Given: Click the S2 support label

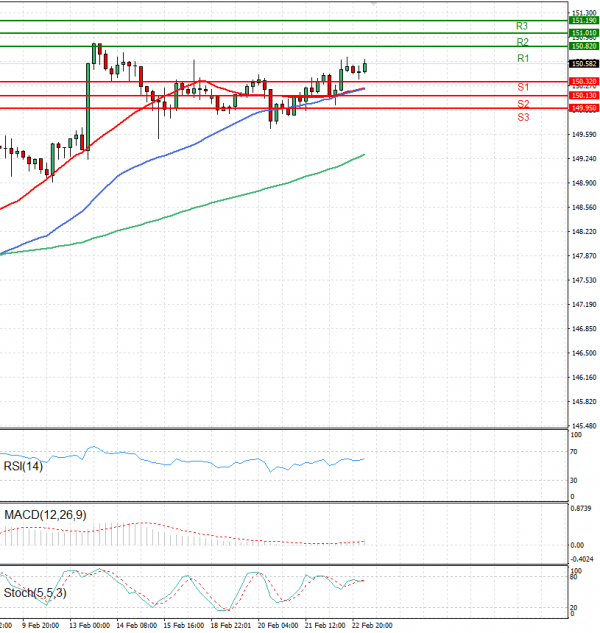Looking at the screenshot, I should tap(523, 104).
